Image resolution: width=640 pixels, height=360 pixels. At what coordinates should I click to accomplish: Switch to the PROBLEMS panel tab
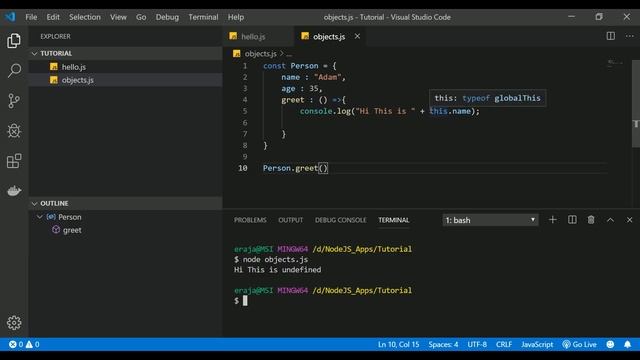pos(250,220)
